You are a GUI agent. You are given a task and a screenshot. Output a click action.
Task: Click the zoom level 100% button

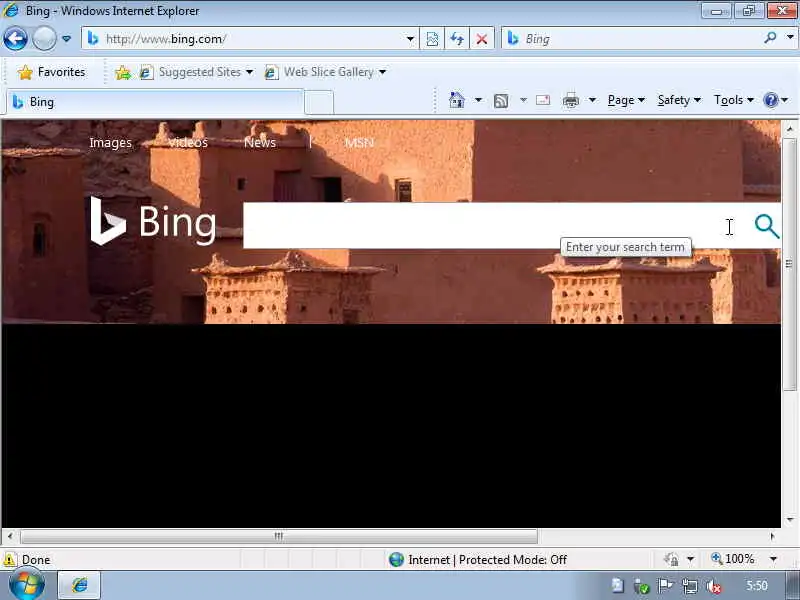[x=733, y=559]
